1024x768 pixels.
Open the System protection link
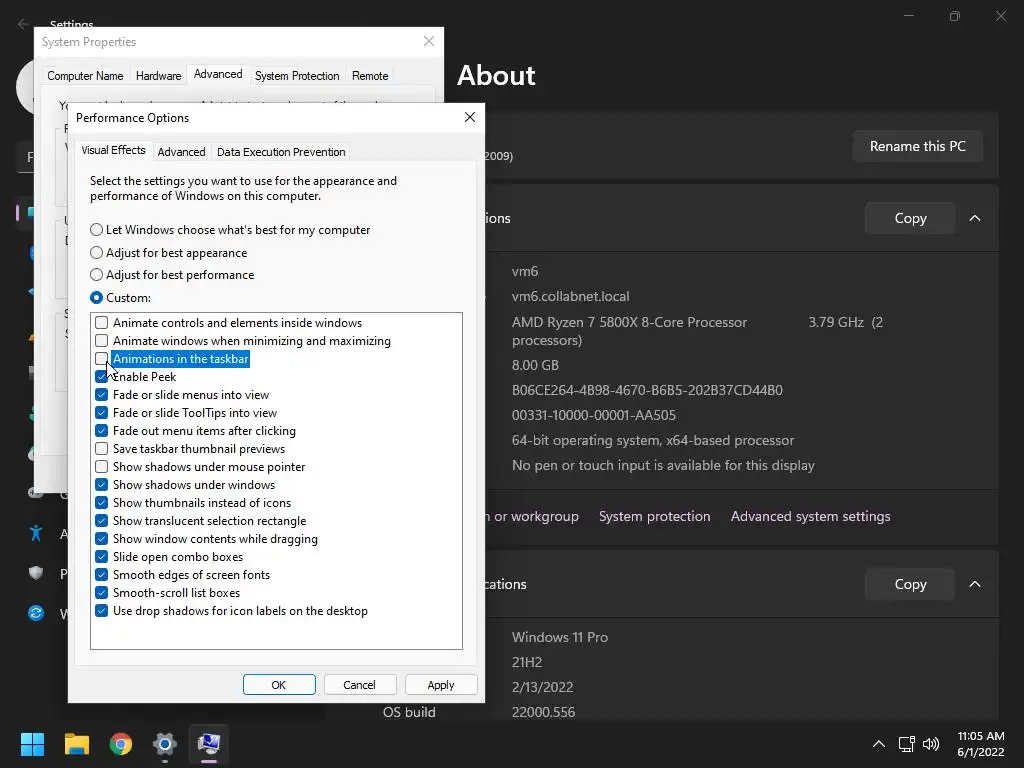tap(654, 517)
